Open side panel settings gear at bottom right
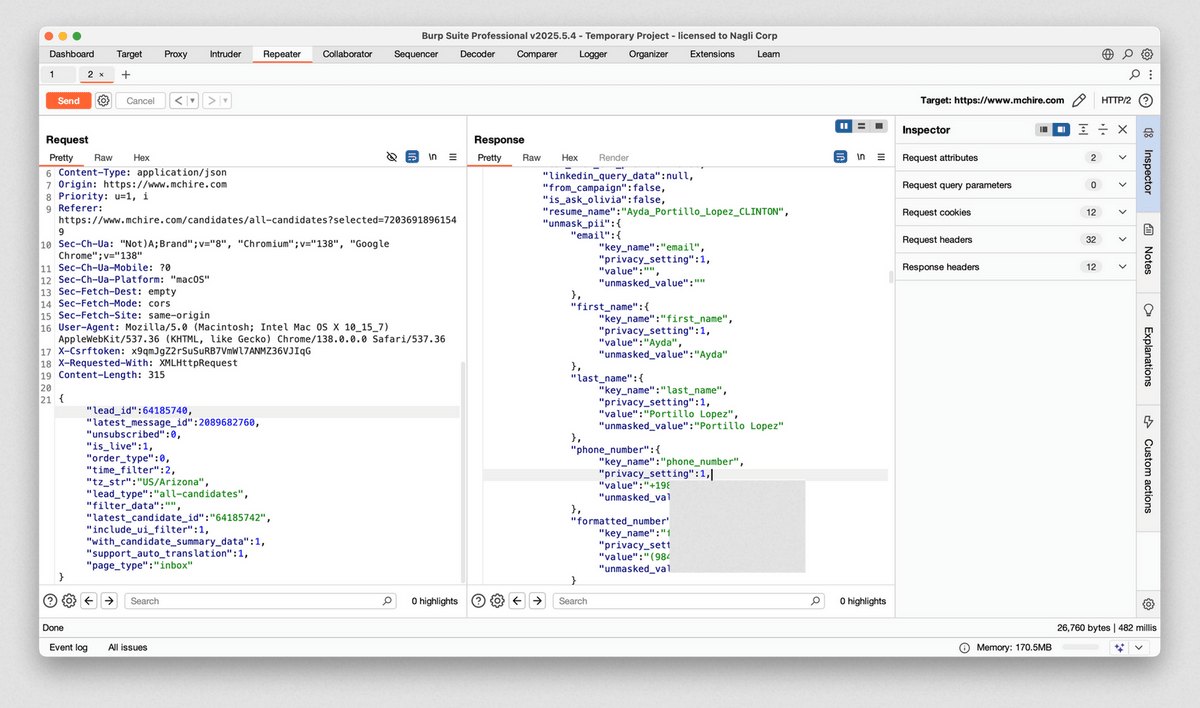The width and height of the screenshot is (1200, 708). (x=1148, y=604)
